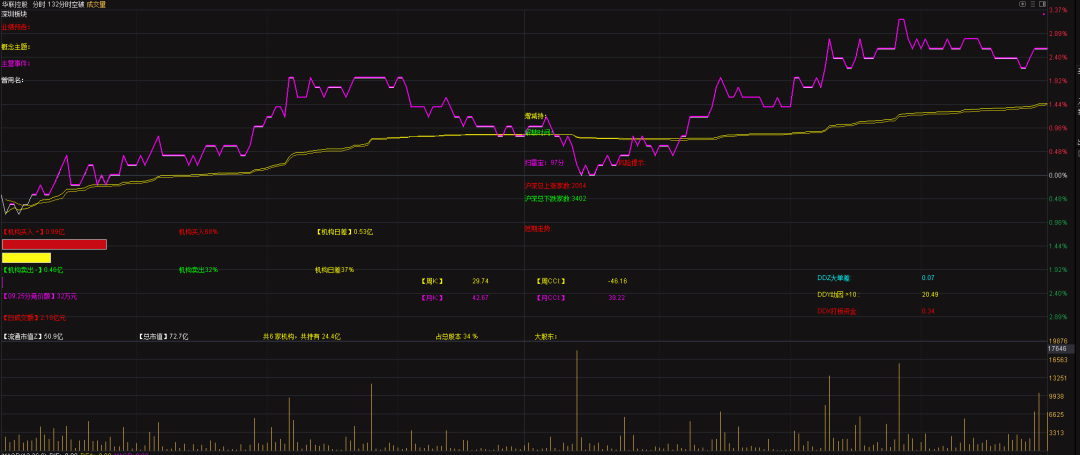
Task: Click the yellow institutional sell bar
Action: (x=26, y=257)
